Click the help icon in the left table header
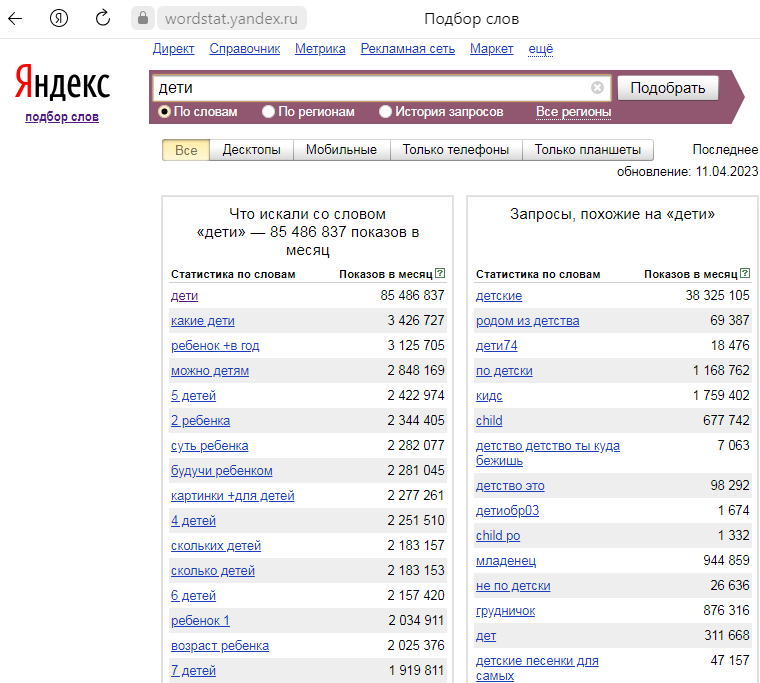 (x=440, y=273)
